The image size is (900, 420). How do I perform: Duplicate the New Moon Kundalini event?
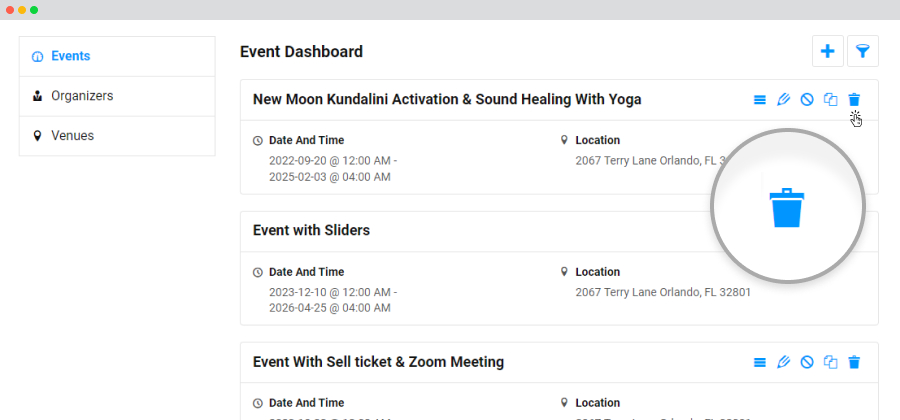(x=831, y=100)
